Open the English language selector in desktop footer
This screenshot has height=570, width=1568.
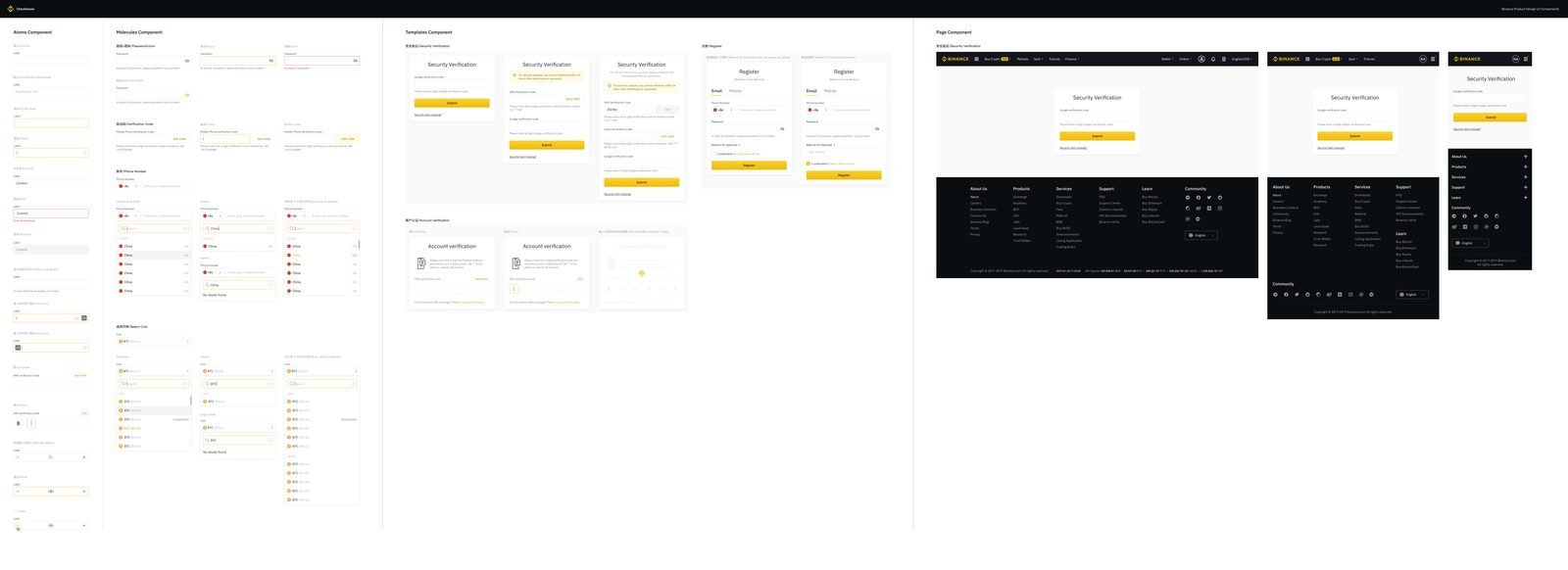(x=1201, y=235)
